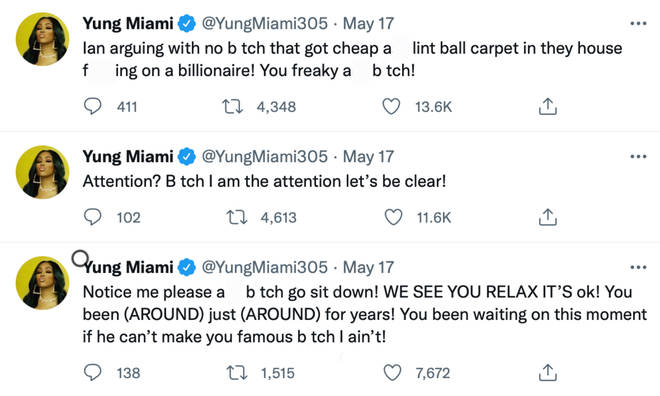Open May 17 timestamp on third tweet

[368, 267]
